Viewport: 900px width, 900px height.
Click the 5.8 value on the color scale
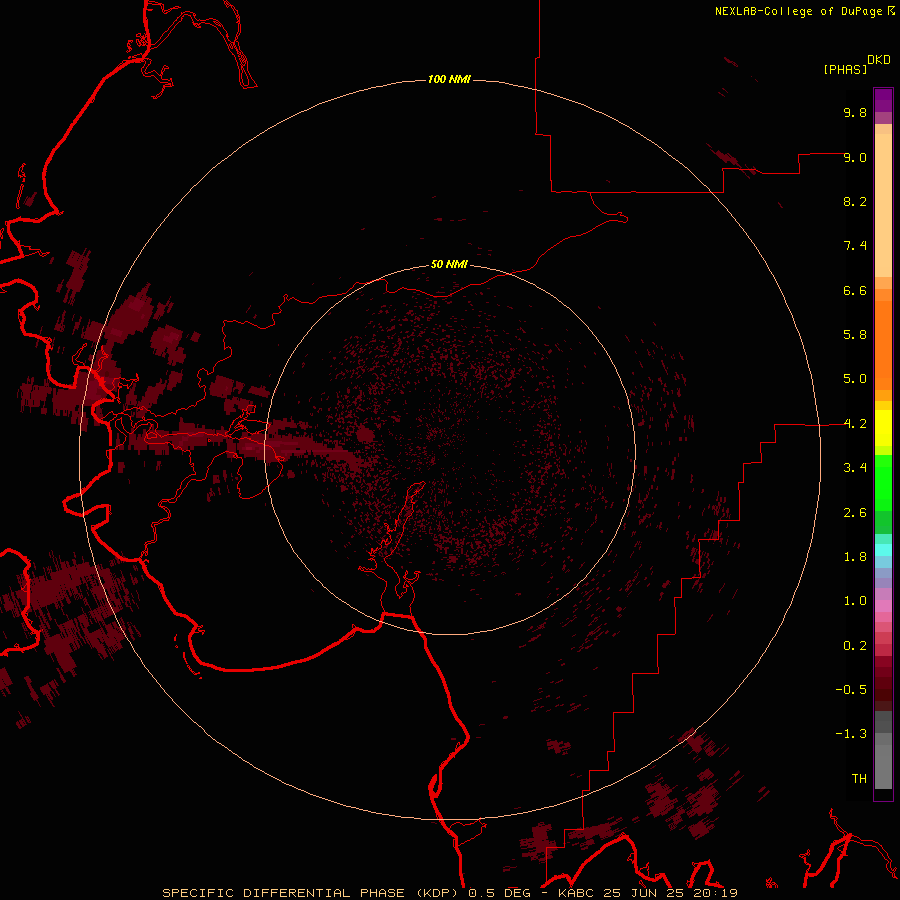pos(855,335)
